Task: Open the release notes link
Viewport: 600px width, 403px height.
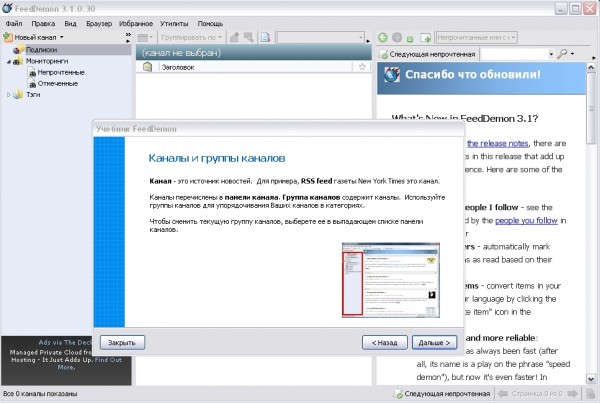Action: point(497,144)
